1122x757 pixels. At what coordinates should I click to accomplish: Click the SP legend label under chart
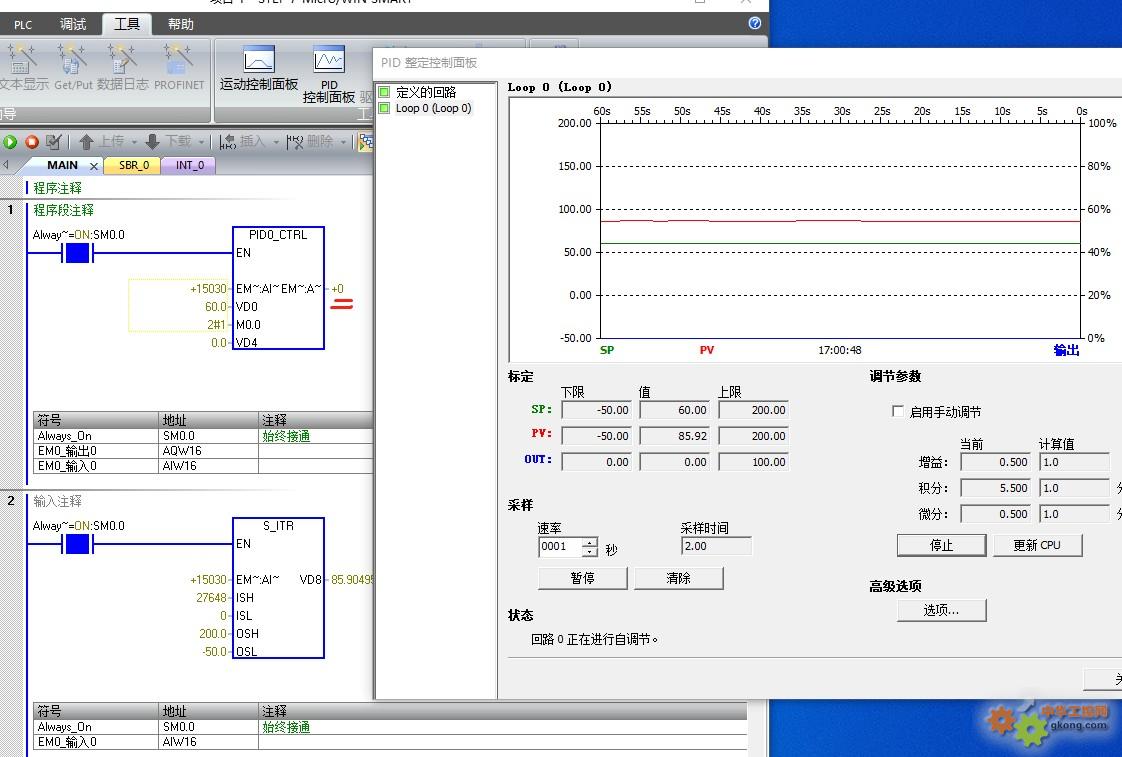coord(607,350)
